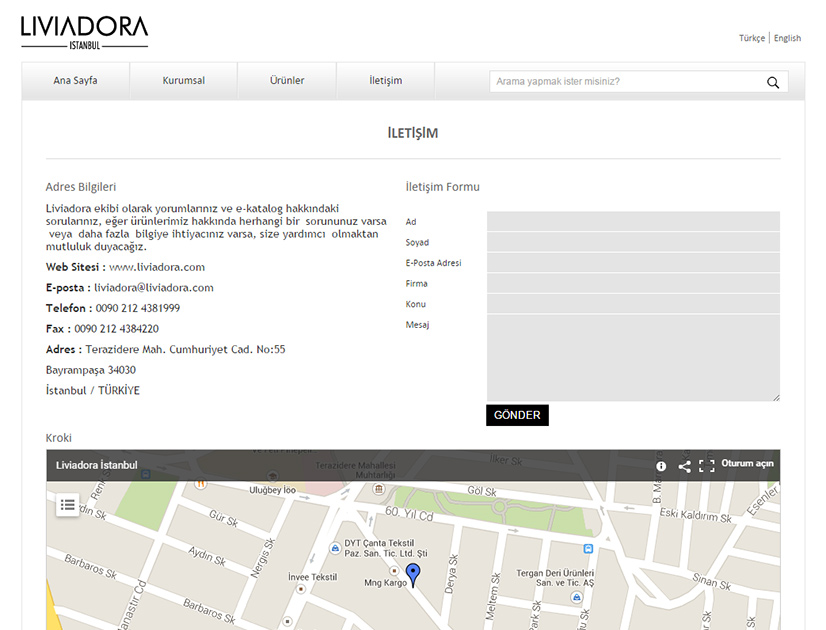Click the E-Posta Adresi field
This screenshot has height=630, width=826.
pos(633,263)
